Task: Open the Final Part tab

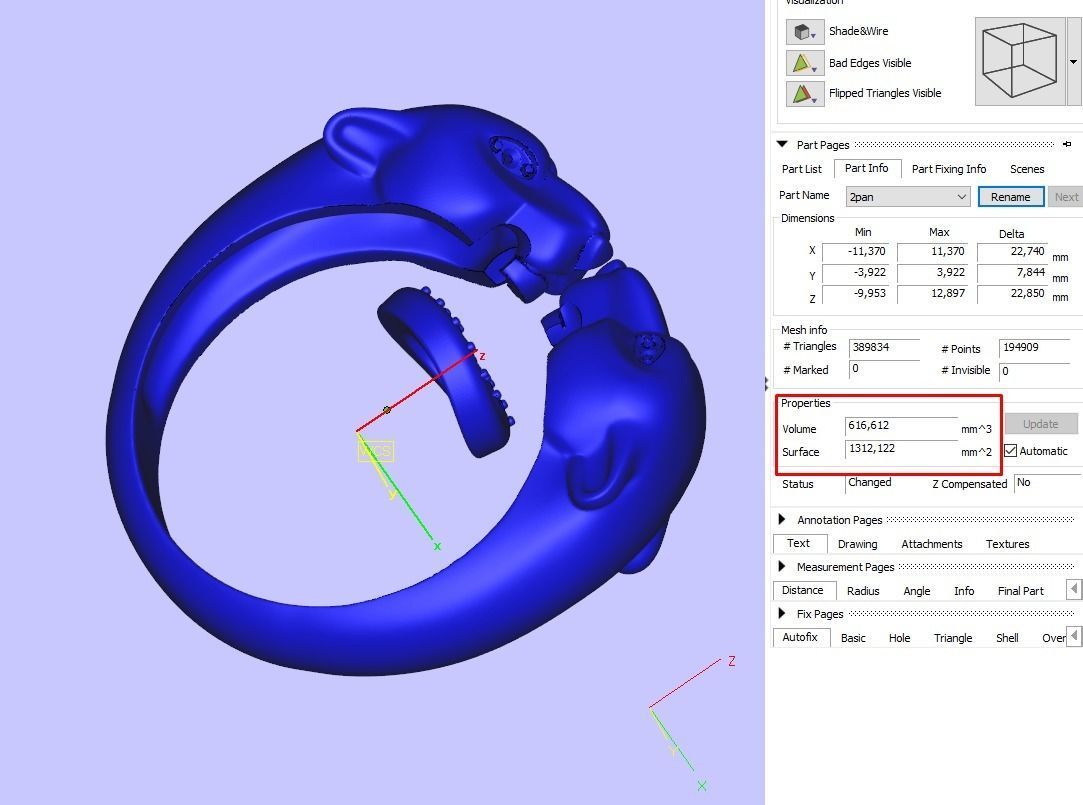Action: coord(1020,591)
